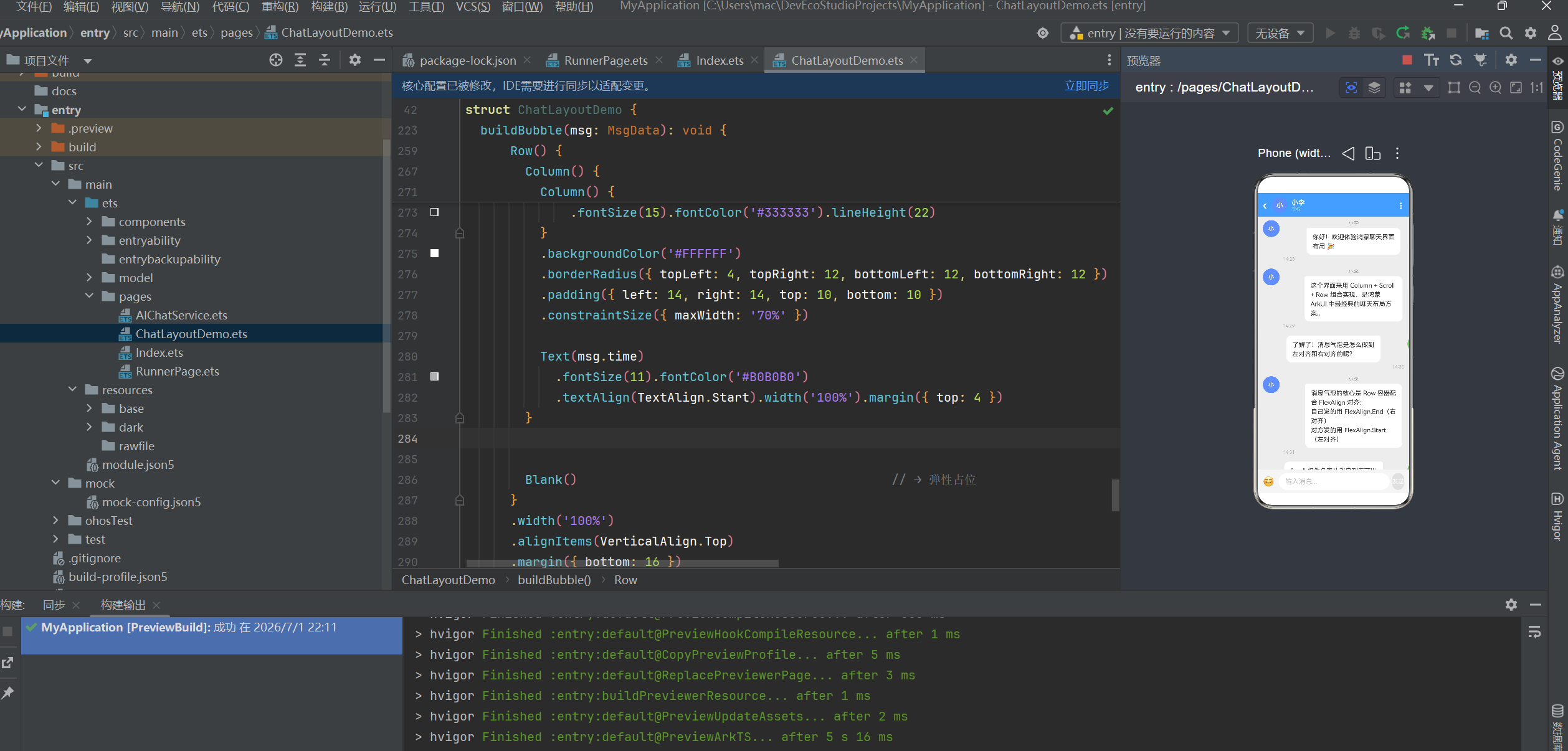Open the 无设备 device dropdown

click(x=1280, y=33)
